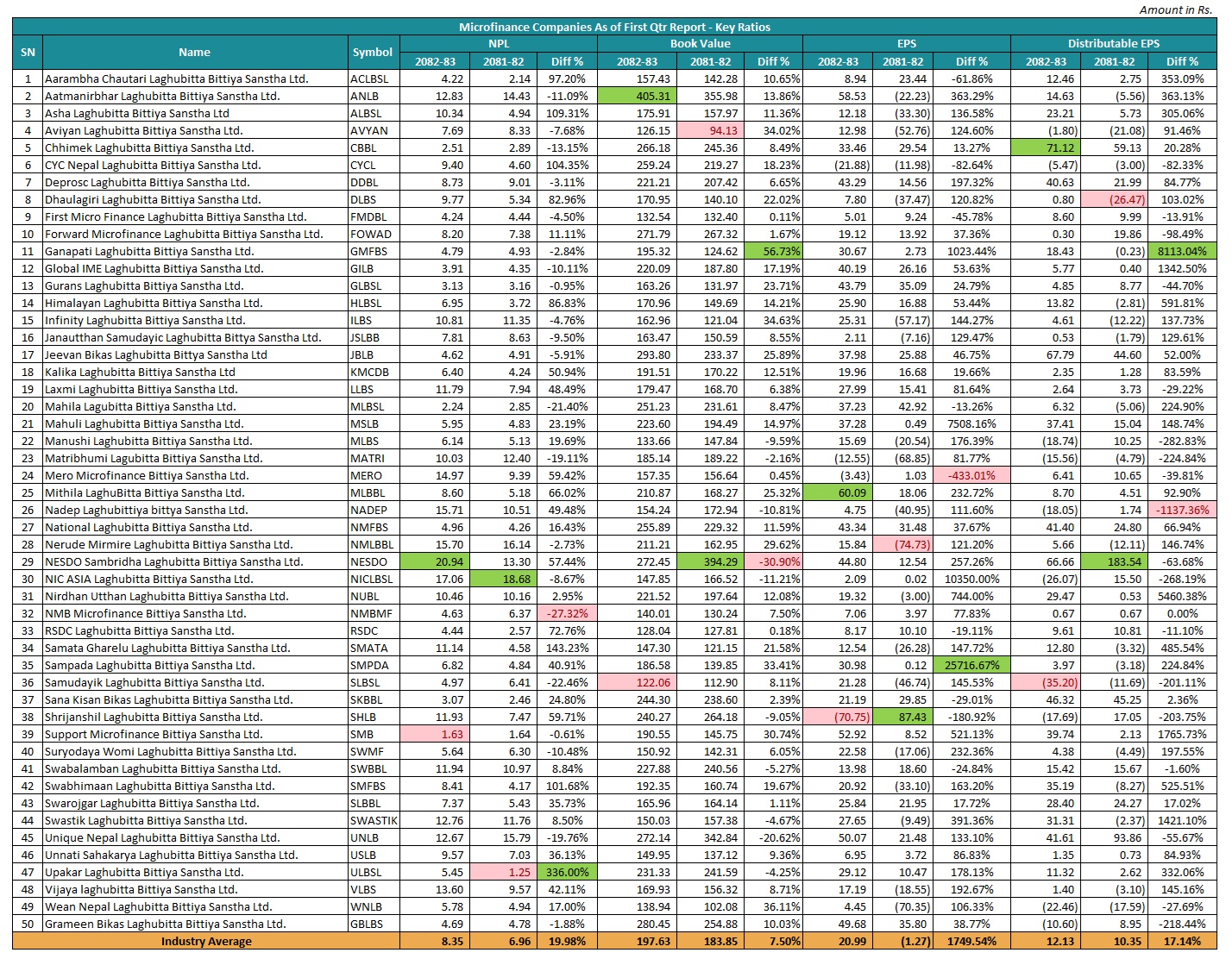Image resolution: width=1232 pixels, height=959 pixels.
Task: Select the pink 1.63 NPL cell for SMB
Action: (435, 734)
